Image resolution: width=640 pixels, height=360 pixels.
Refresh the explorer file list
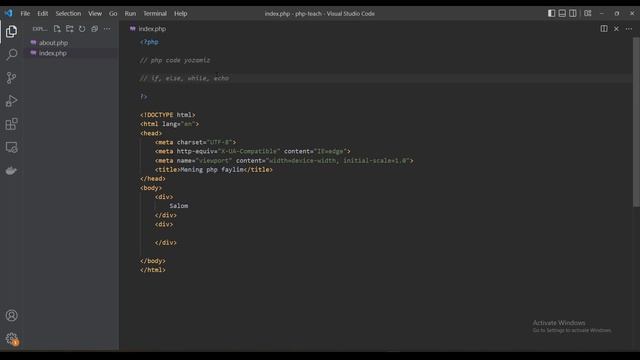pos(82,29)
